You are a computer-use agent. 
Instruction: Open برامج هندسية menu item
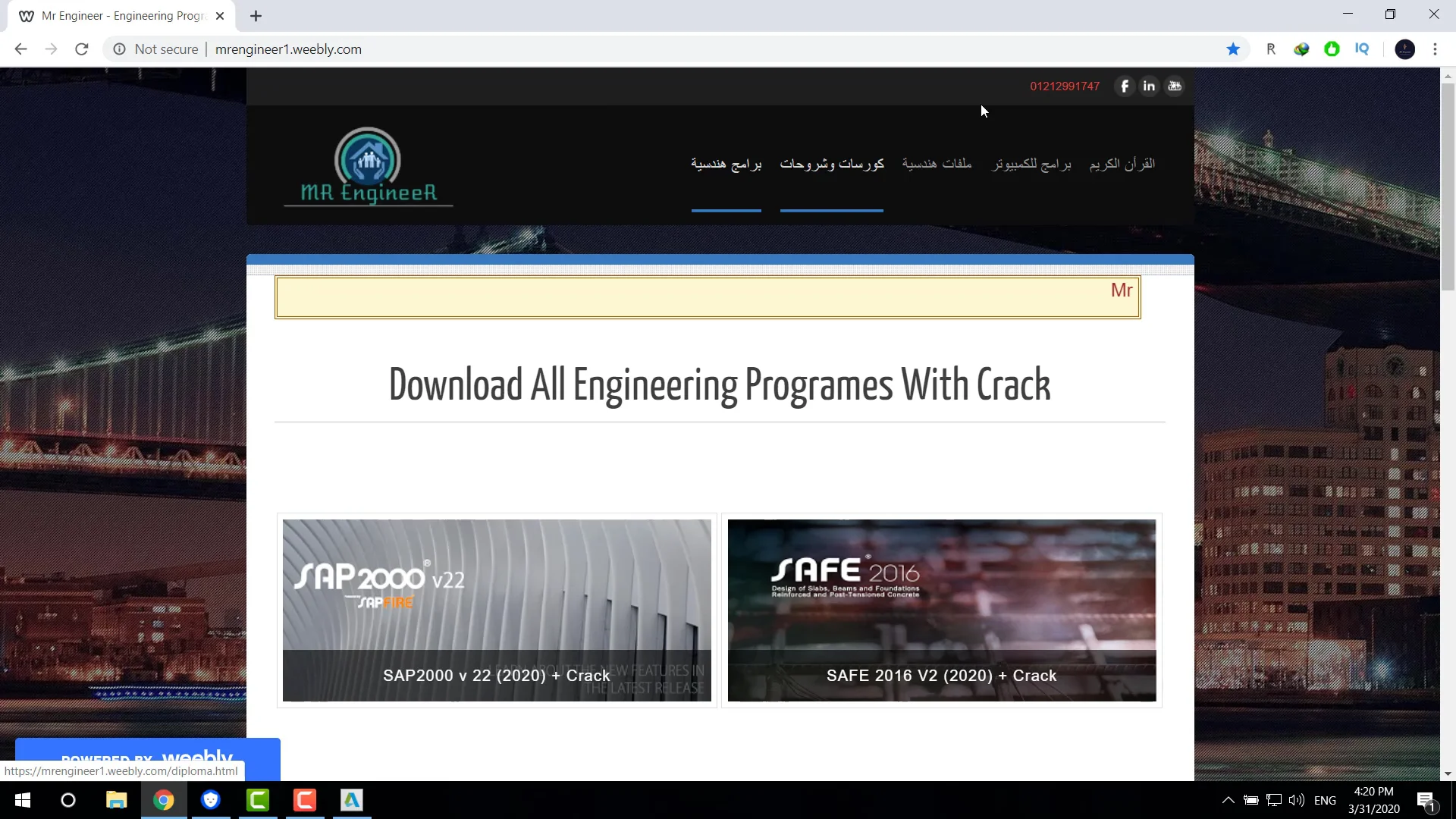click(x=726, y=164)
